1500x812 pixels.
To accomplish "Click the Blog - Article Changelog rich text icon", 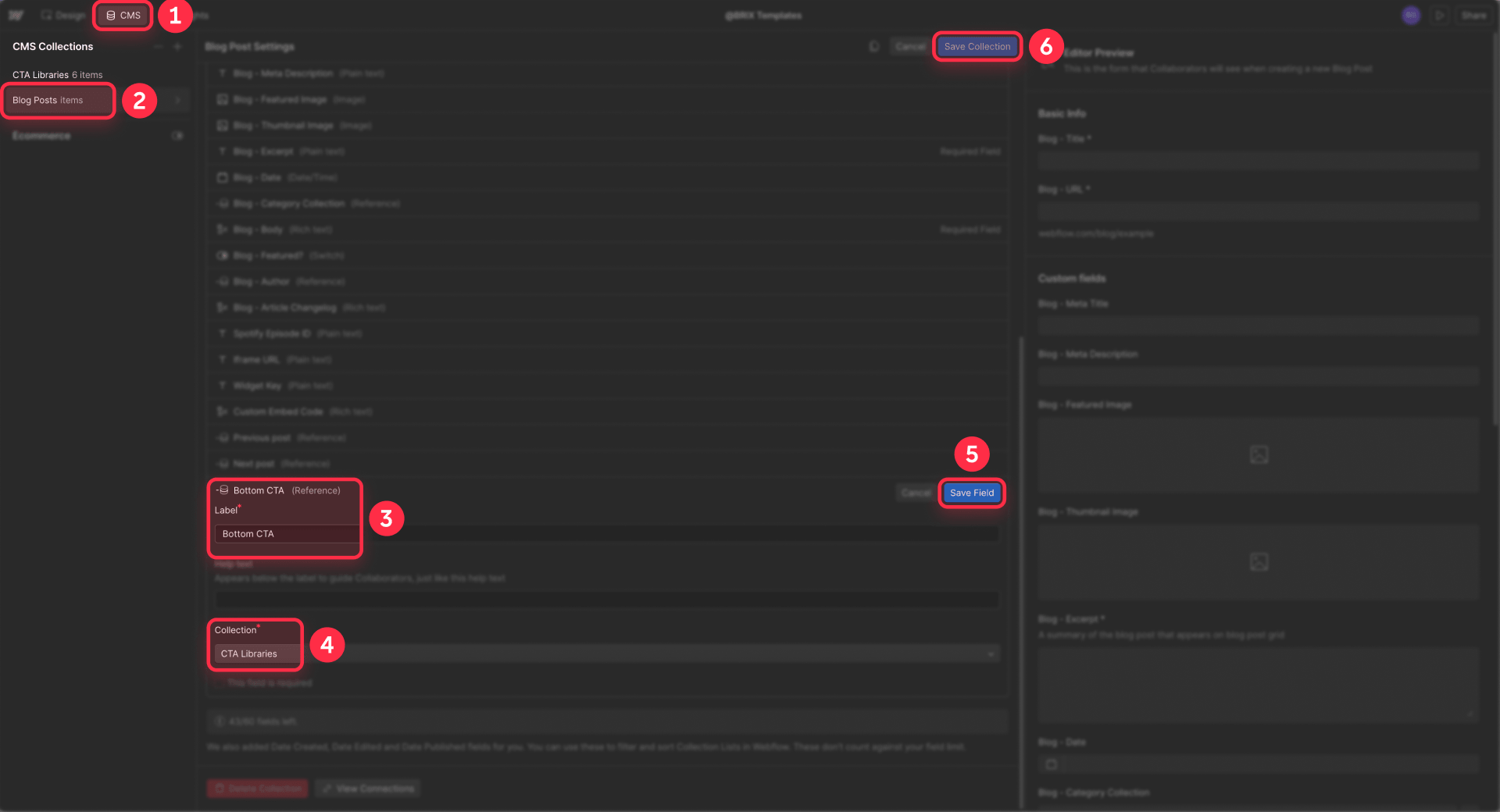I will [x=223, y=308].
